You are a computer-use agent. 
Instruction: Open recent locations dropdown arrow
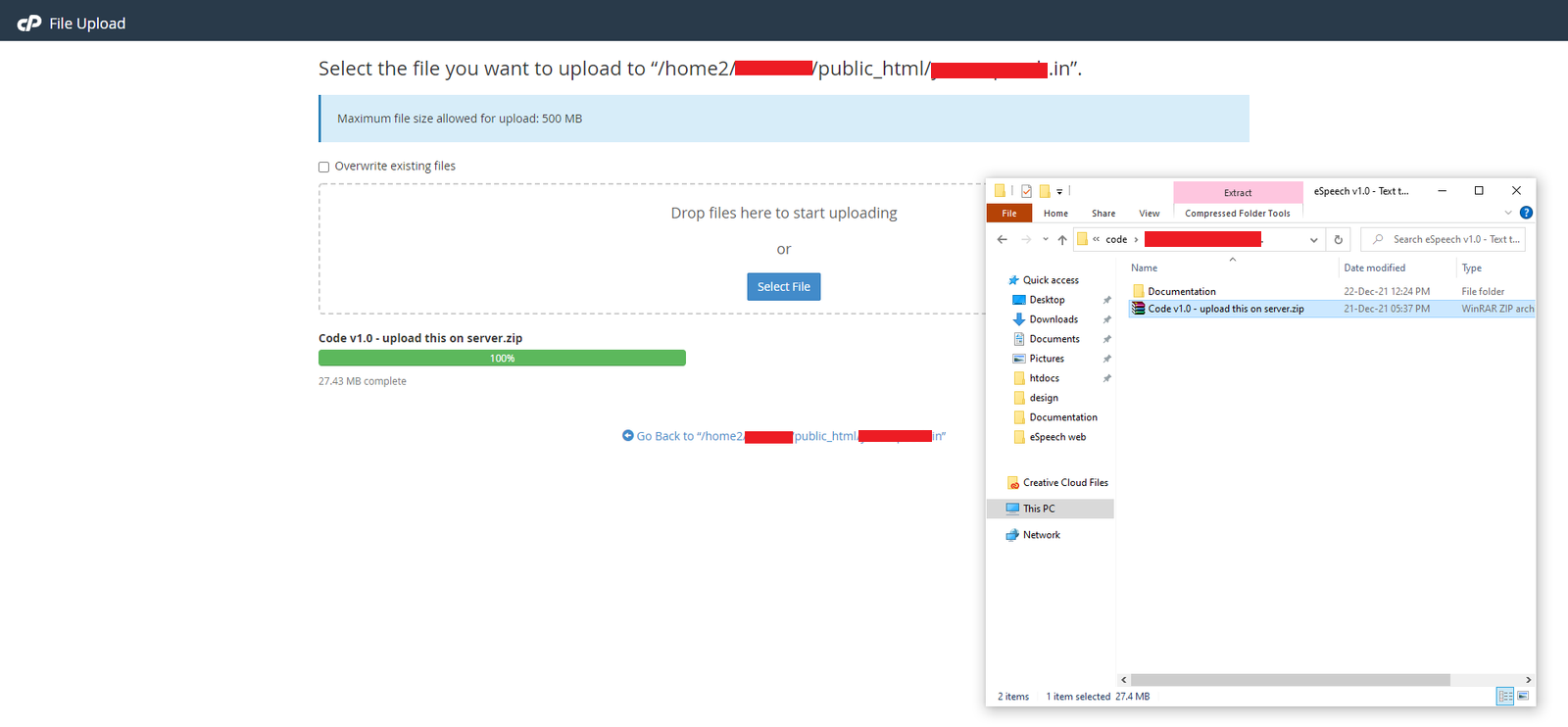(x=1046, y=240)
